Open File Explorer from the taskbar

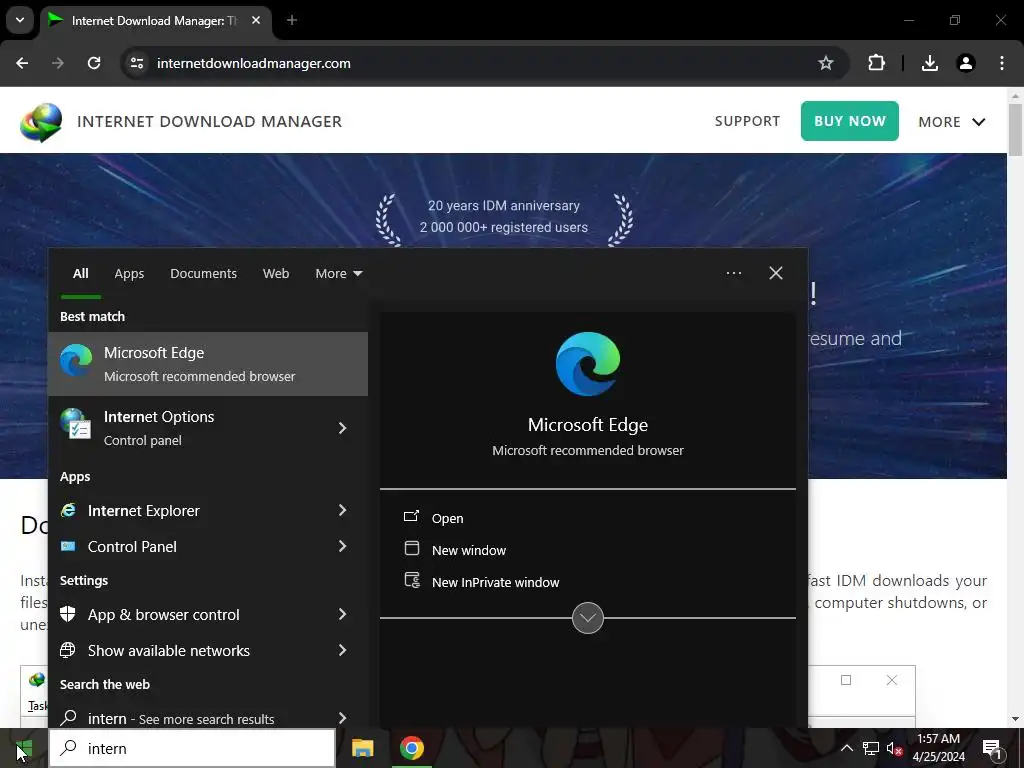pos(362,748)
